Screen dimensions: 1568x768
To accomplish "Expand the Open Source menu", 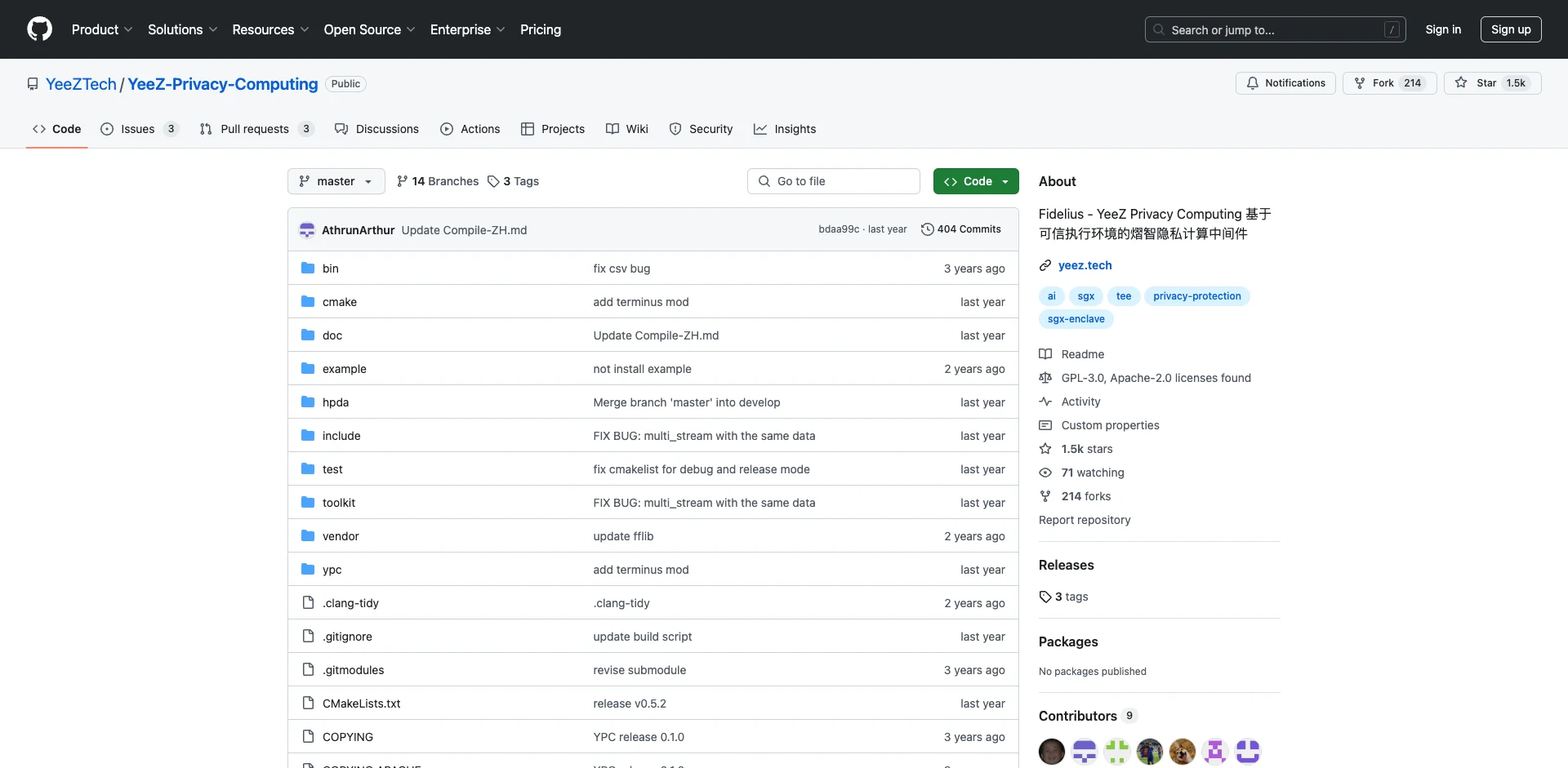I will tap(370, 29).
